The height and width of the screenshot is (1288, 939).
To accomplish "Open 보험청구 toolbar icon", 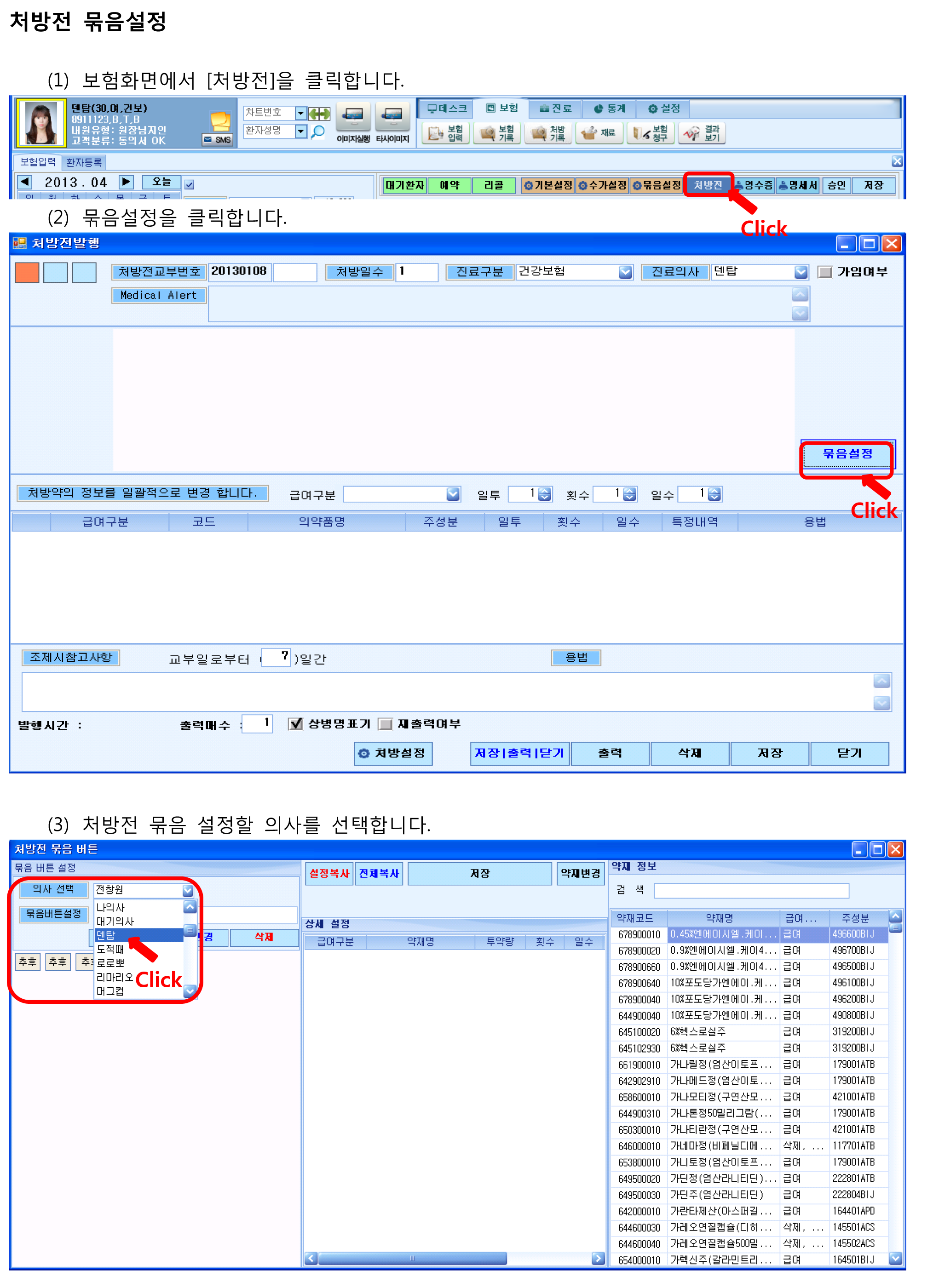I will point(651,133).
